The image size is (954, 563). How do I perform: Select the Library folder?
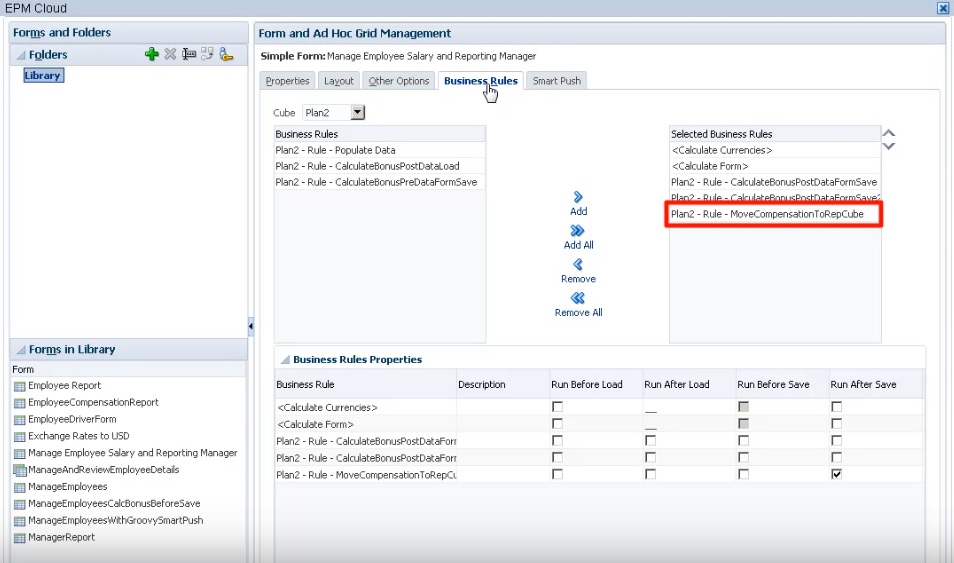click(43, 75)
